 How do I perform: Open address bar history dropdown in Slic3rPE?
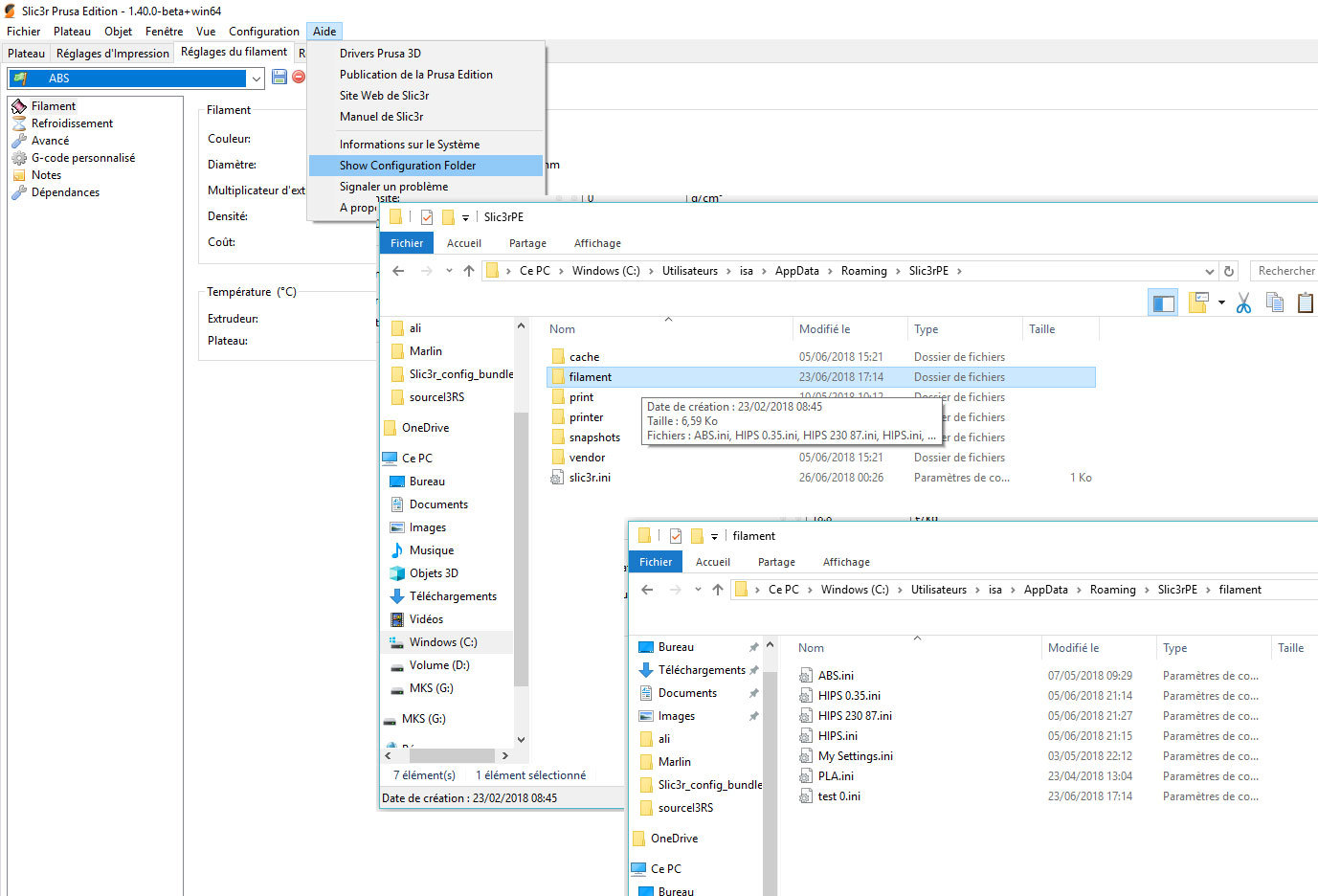[1210, 271]
